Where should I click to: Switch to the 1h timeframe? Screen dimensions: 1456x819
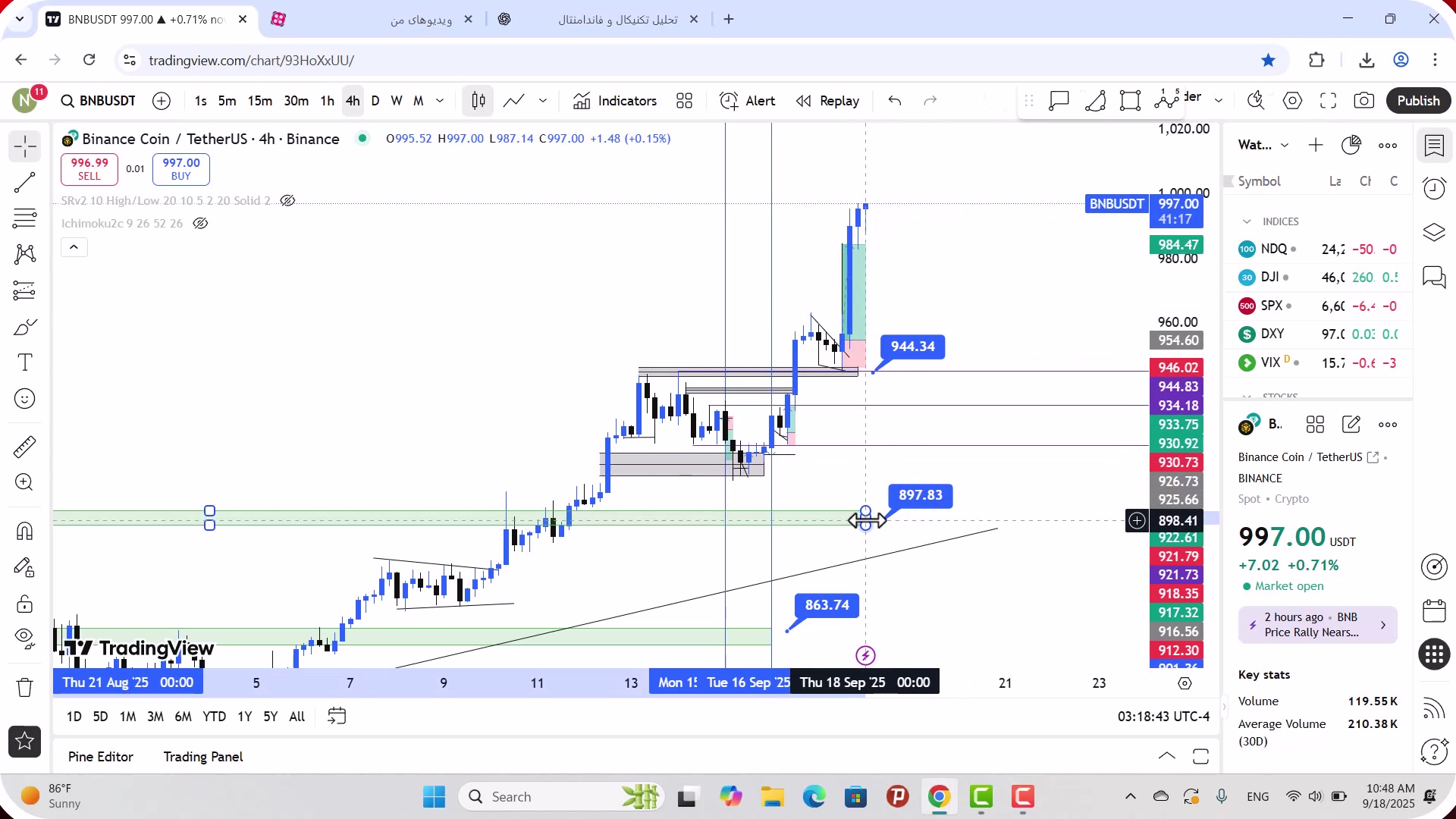[x=328, y=101]
